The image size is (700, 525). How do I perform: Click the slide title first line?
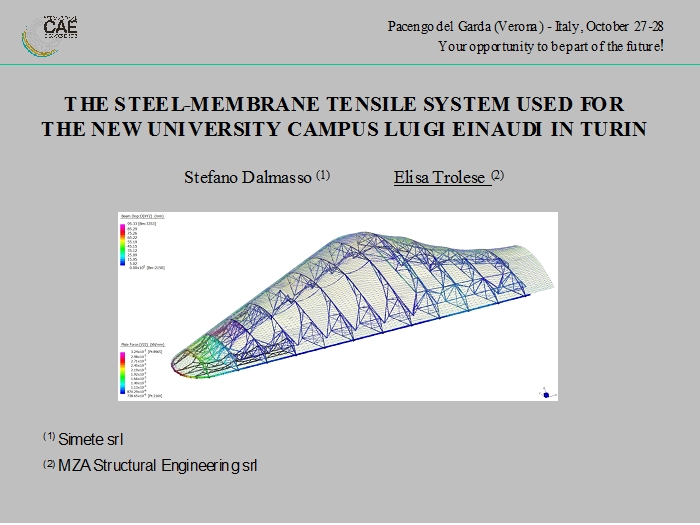344,104
